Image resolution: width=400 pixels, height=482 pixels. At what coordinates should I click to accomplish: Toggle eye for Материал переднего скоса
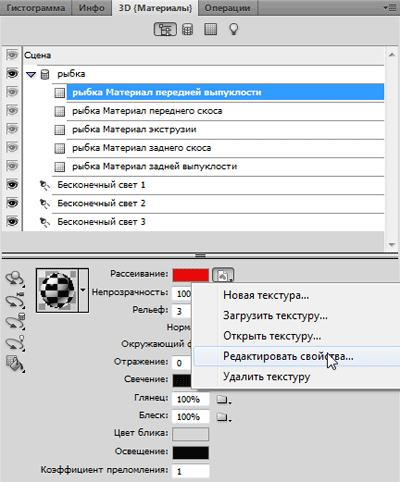pyautogui.click(x=12, y=110)
